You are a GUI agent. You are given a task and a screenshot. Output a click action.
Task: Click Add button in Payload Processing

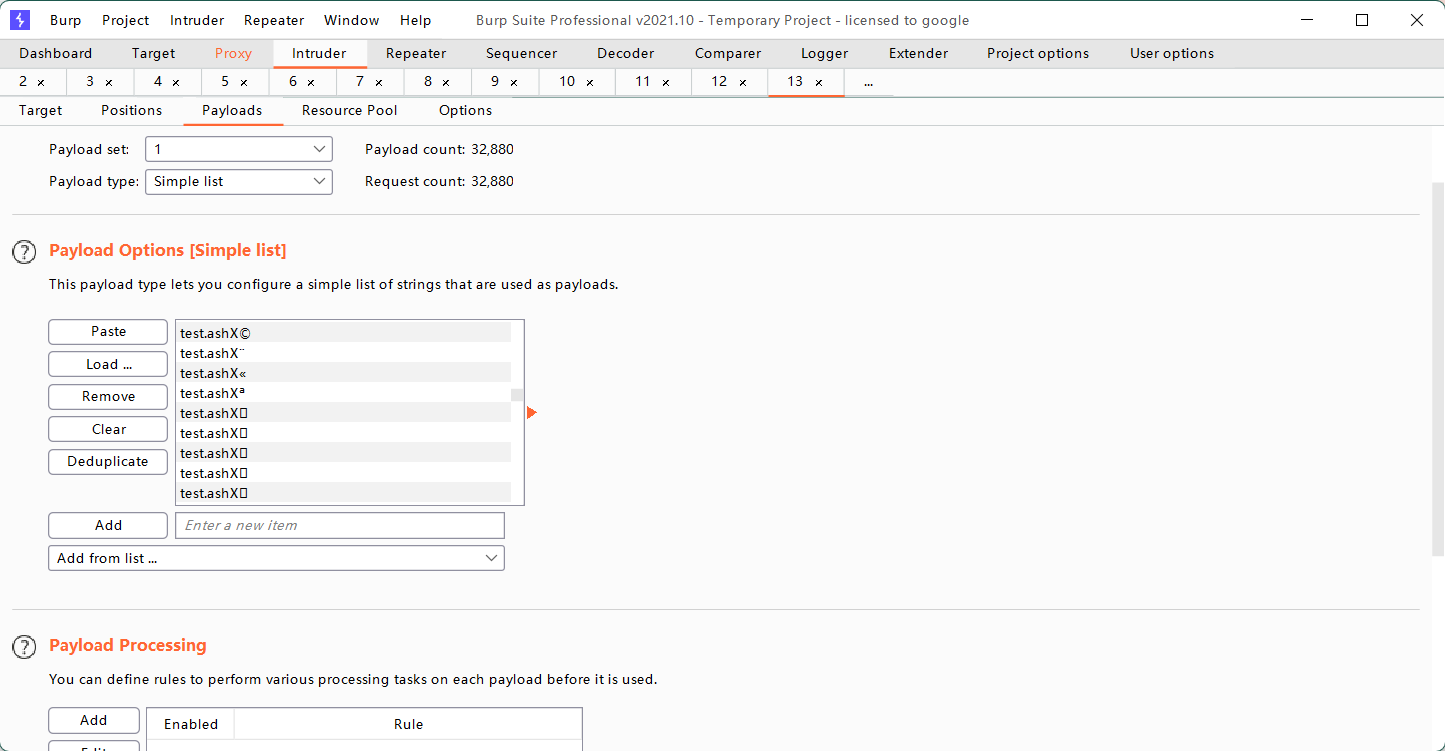pos(94,720)
